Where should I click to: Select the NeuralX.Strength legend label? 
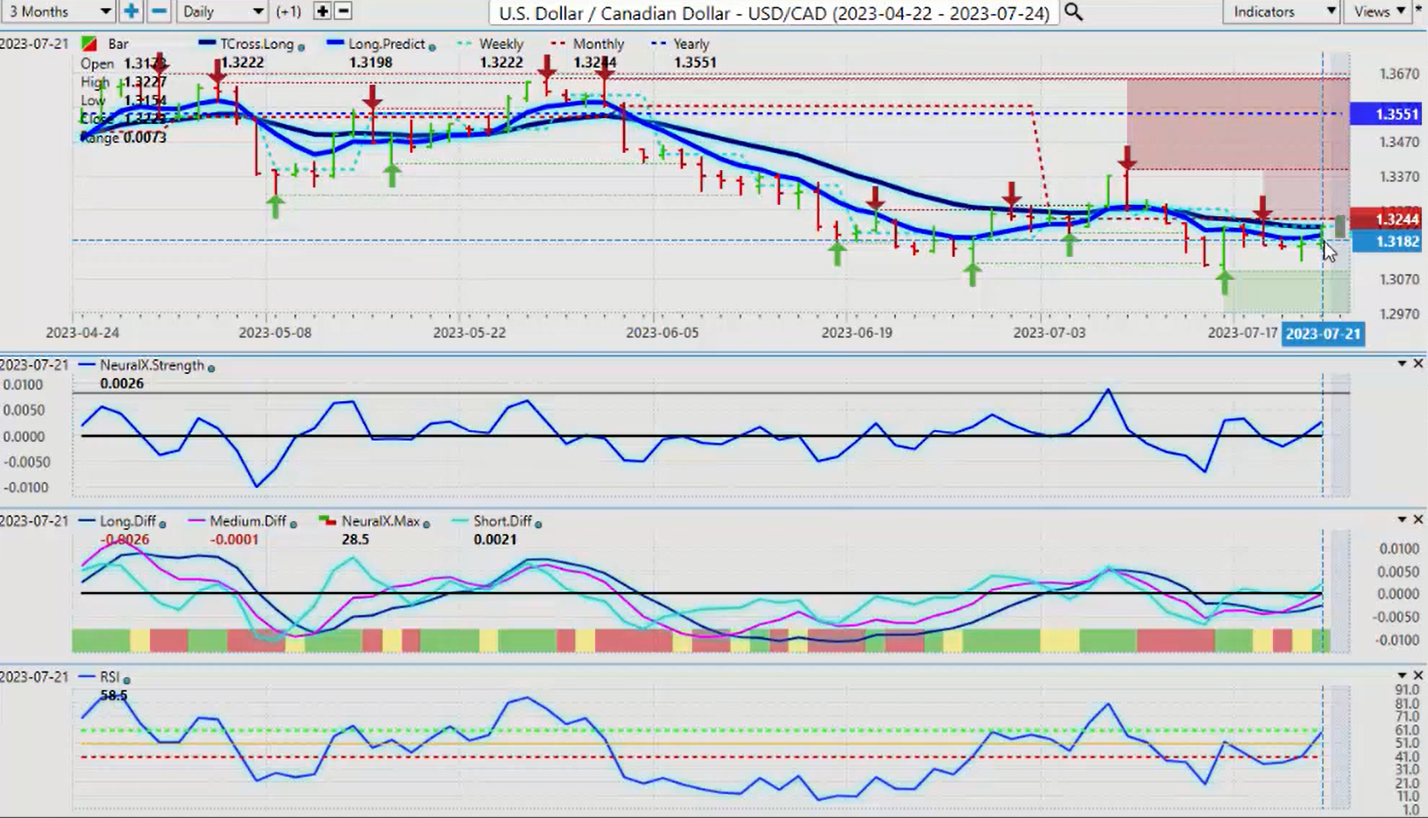point(151,366)
